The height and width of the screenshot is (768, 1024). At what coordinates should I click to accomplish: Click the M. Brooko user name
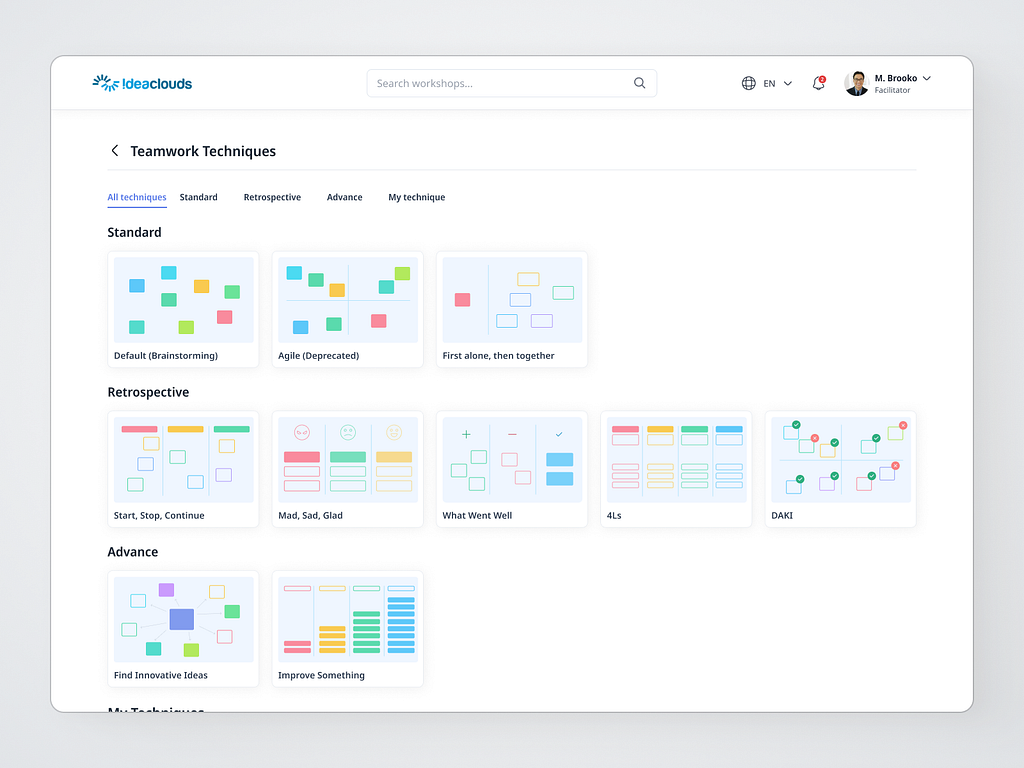click(896, 78)
